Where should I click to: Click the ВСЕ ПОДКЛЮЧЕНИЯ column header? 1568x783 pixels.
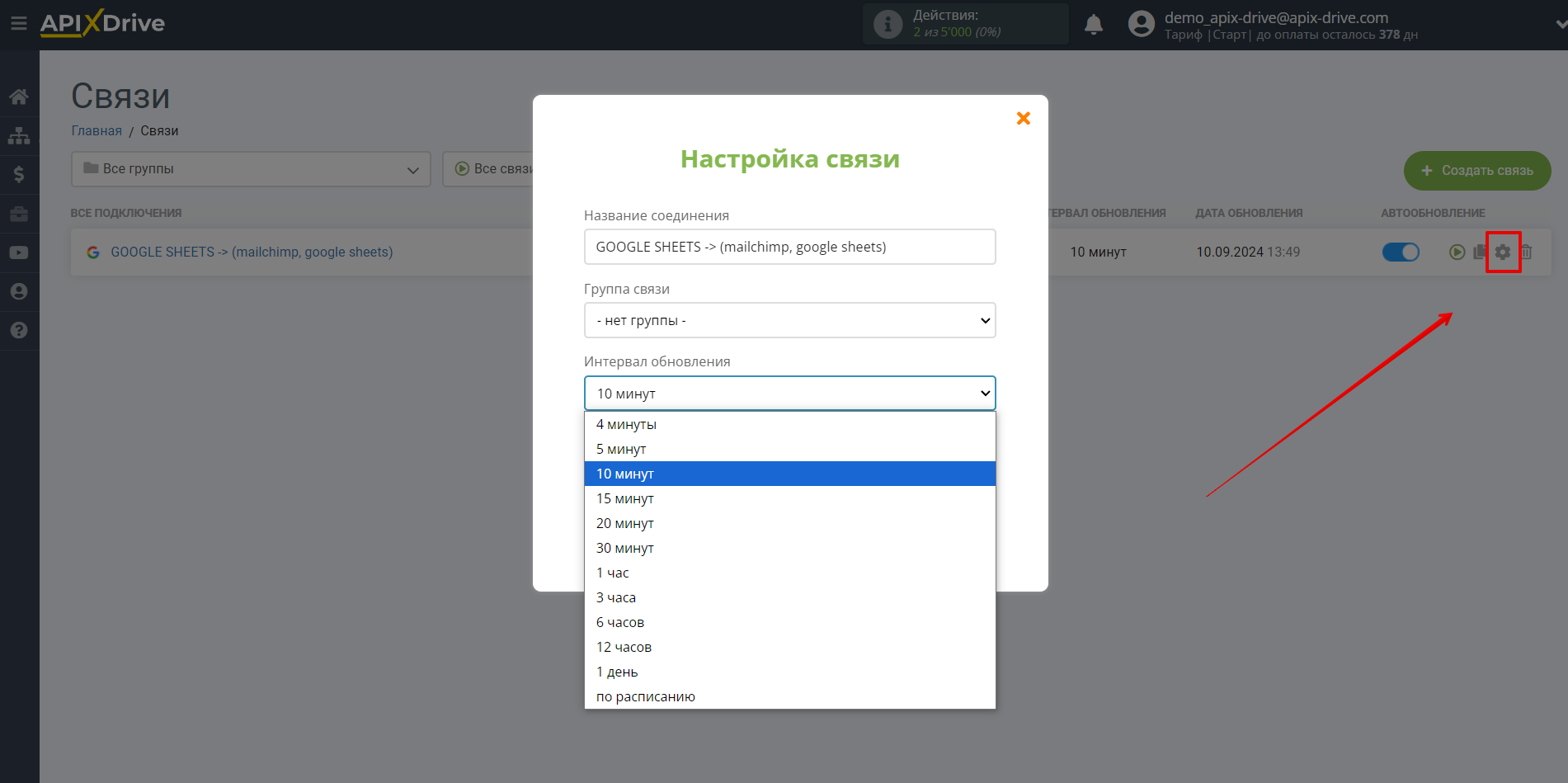(x=126, y=213)
